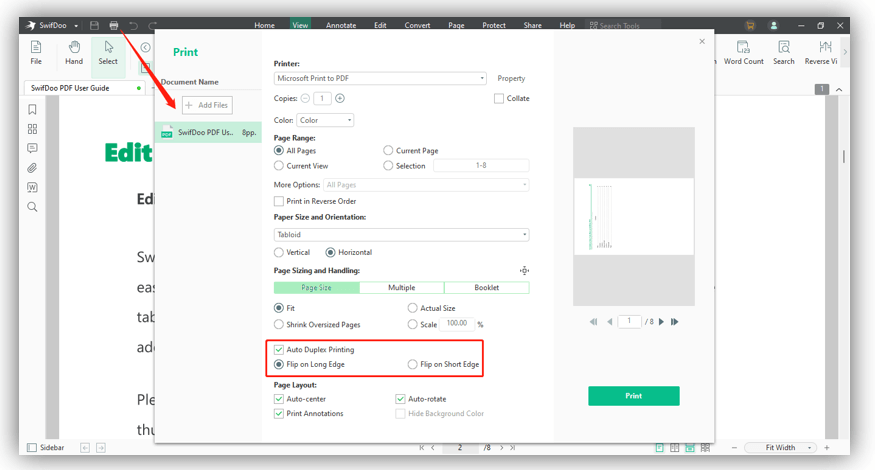Viewport: 875px width, 470px height.
Task: Toggle the Auto-rotate checkbox
Action: pyautogui.click(x=400, y=399)
